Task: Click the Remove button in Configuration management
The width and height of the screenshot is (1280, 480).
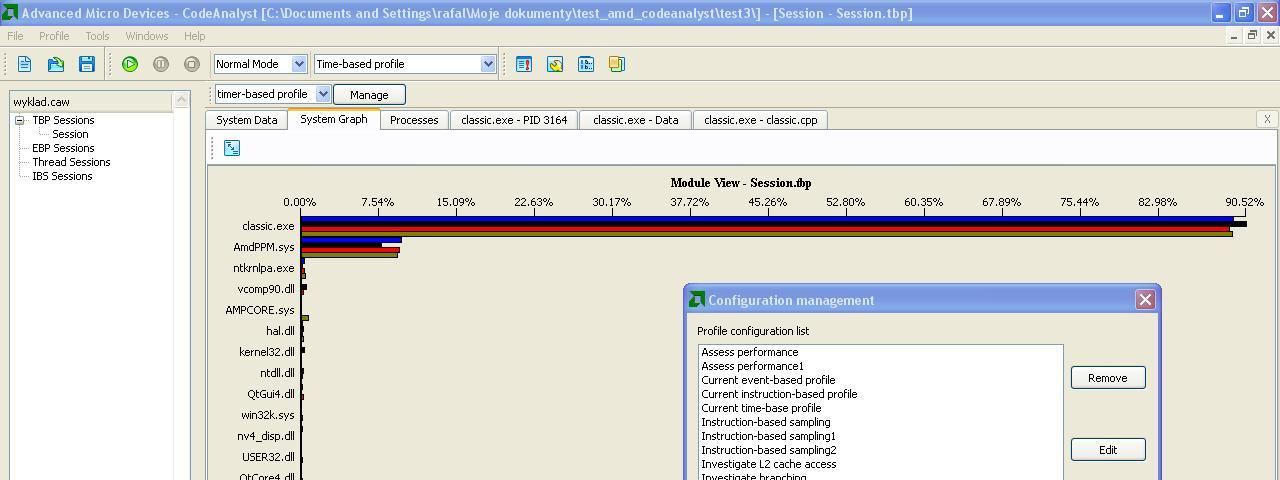Action: (1108, 378)
